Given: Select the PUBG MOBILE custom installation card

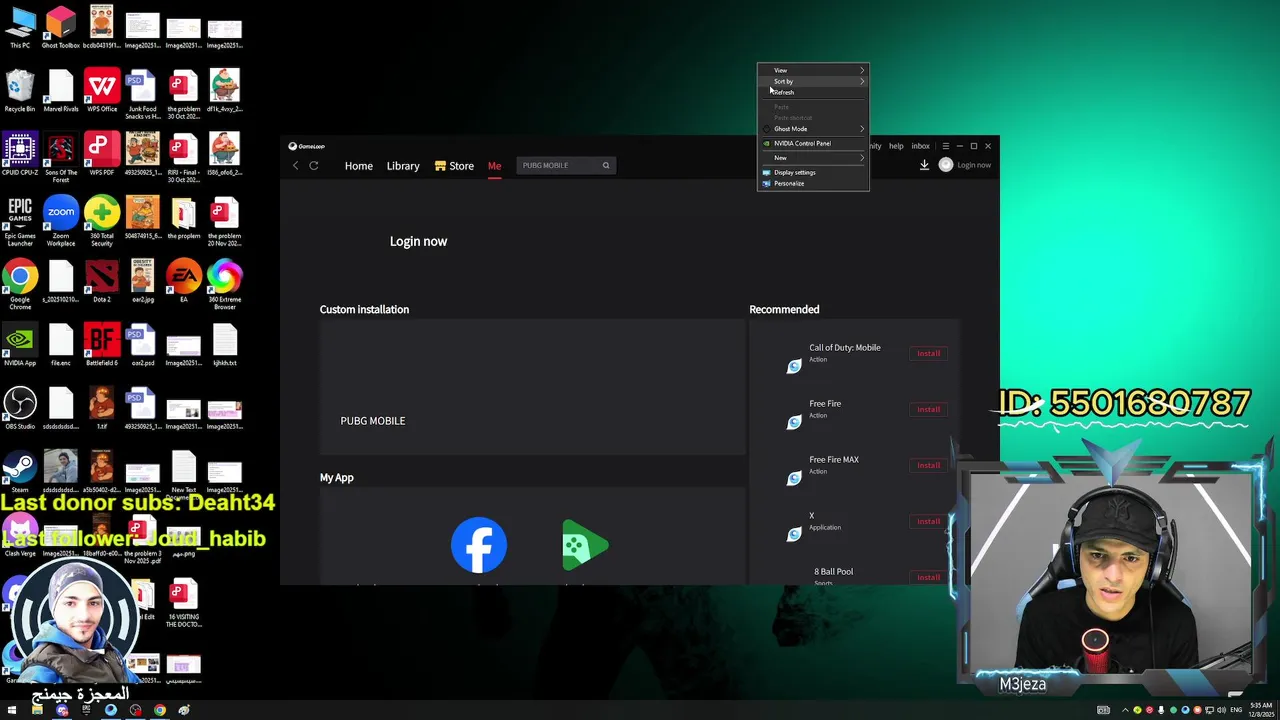Looking at the screenshot, I should 532,388.
